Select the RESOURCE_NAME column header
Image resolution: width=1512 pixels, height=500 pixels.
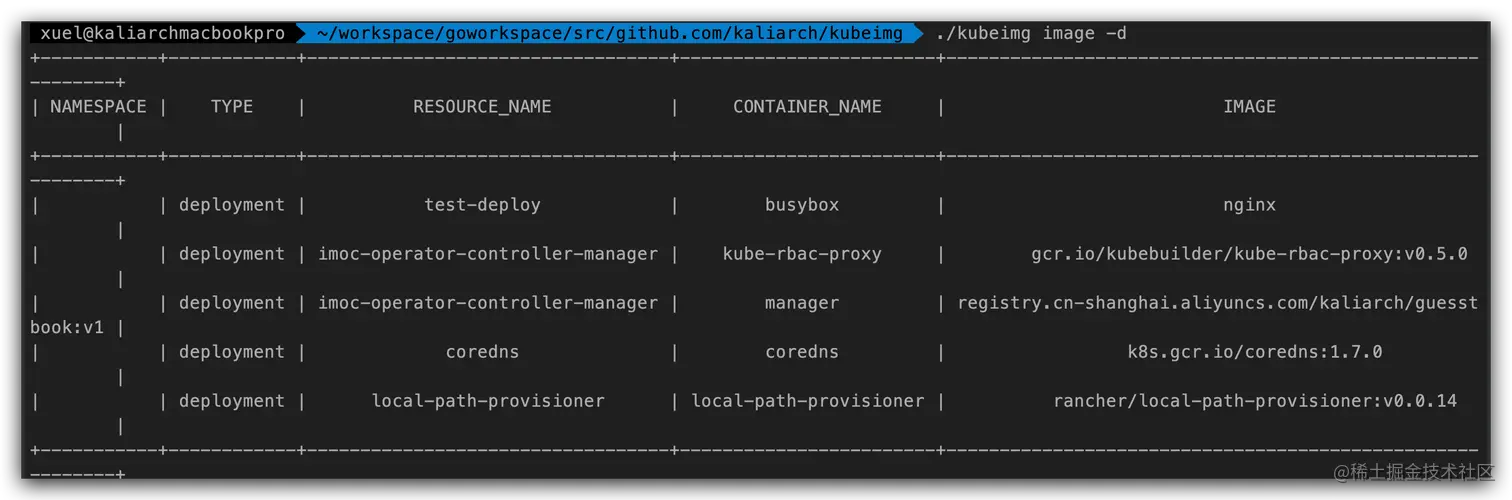click(x=482, y=106)
